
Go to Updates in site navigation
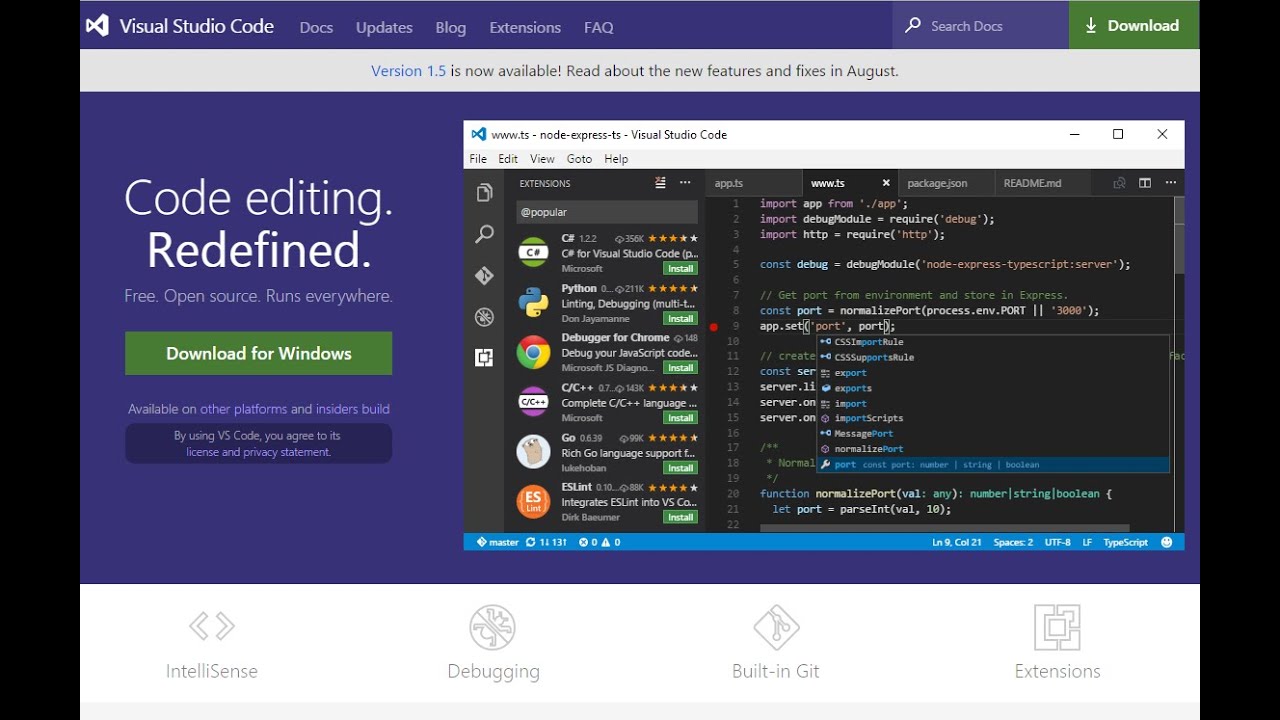[384, 27]
